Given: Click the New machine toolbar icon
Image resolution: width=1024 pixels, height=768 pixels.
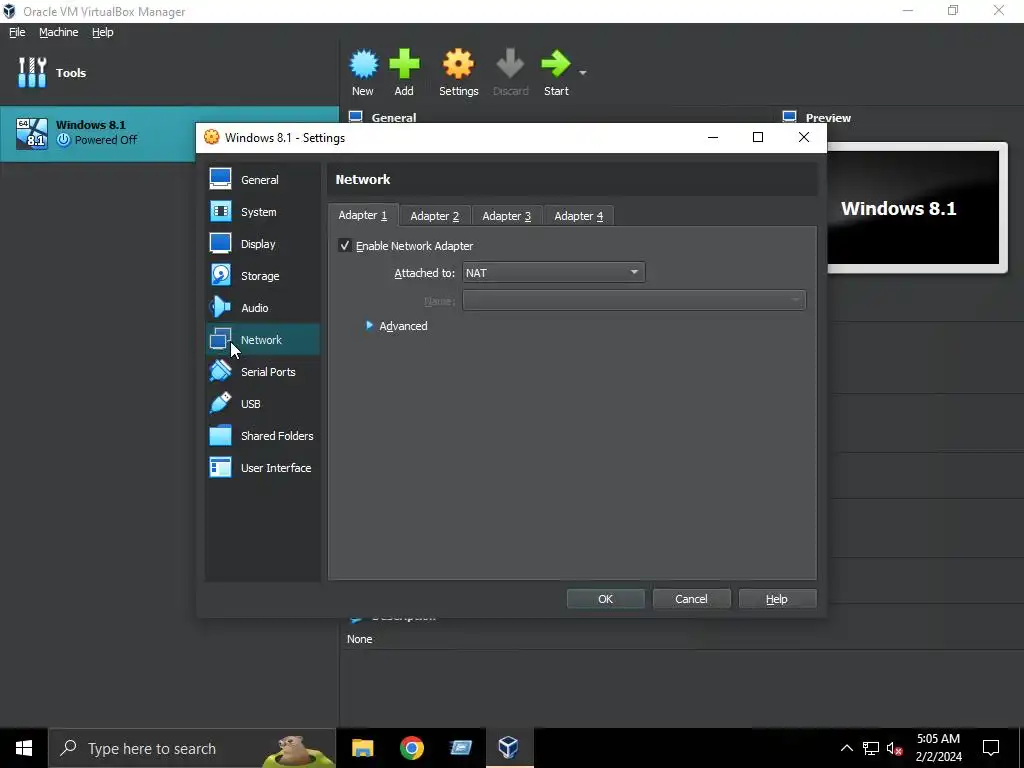Looking at the screenshot, I should pyautogui.click(x=363, y=64).
